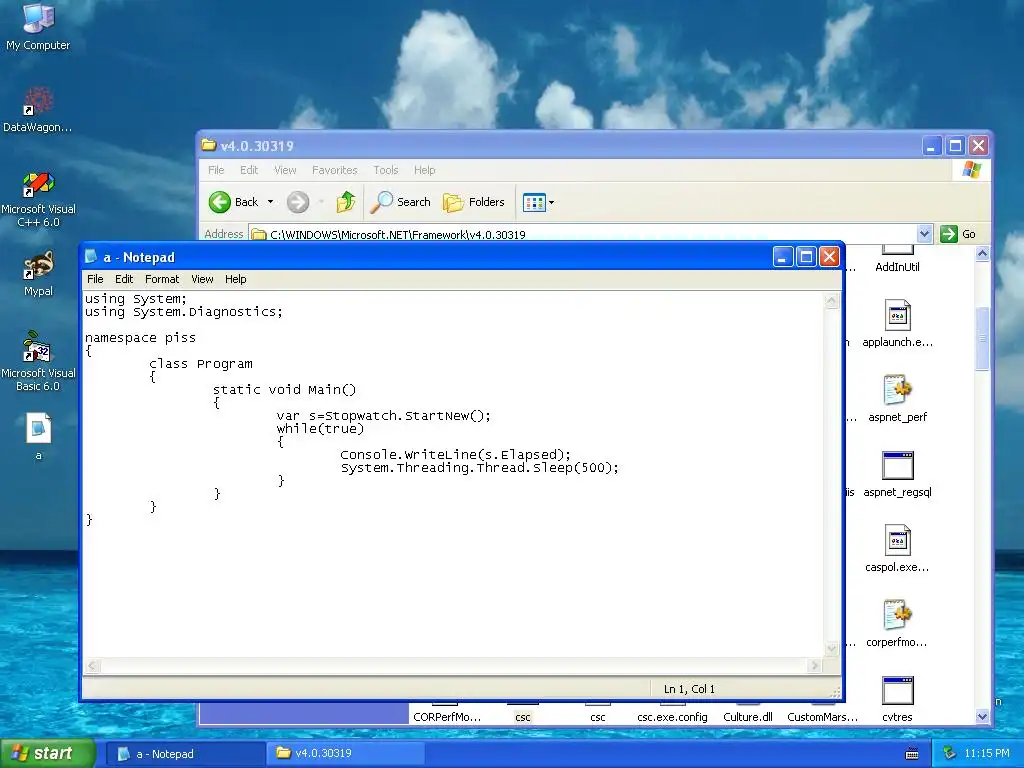1024x768 pixels.
Task: Click the tray icon beside the clock
Action: tap(949, 754)
